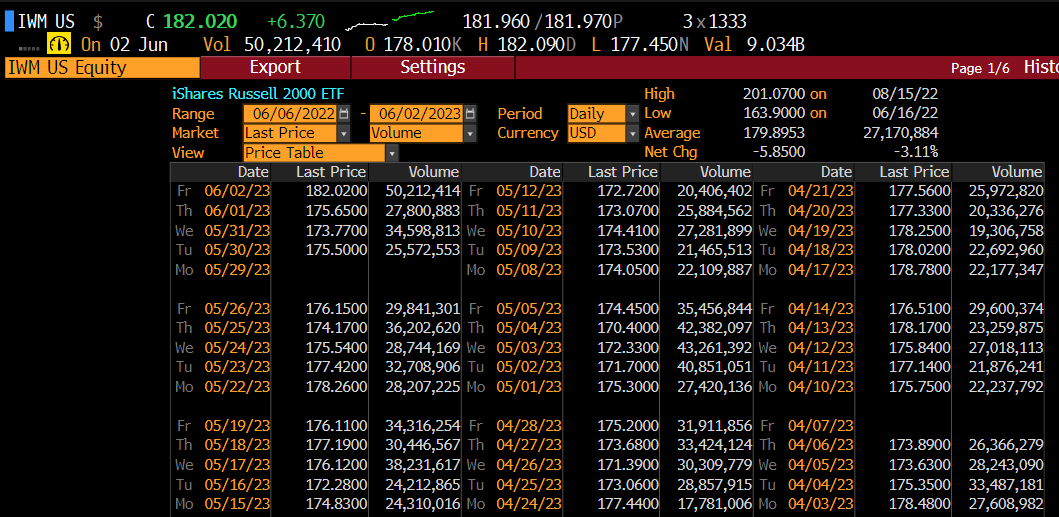This screenshot has width=1059, height=517.
Task: Edit the start date 06/06/2022 field
Action: click(291, 113)
